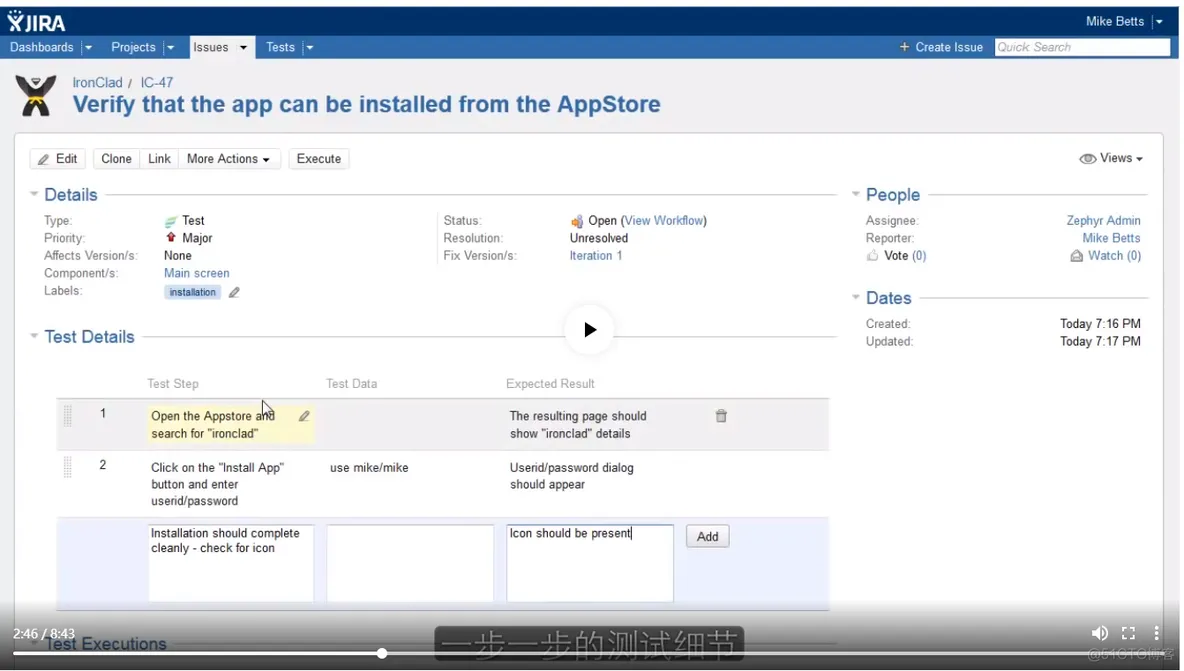Open the More Actions dropdown
Viewport: 1184px width, 671px height.
pyautogui.click(x=229, y=159)
